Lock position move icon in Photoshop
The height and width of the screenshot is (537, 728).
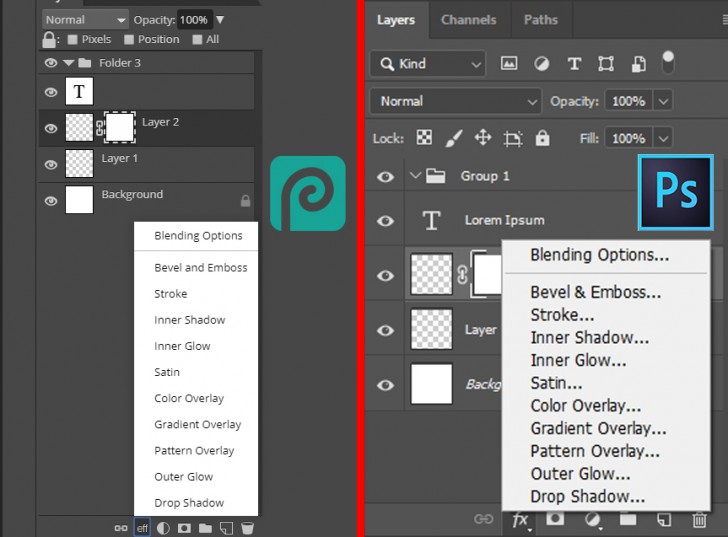(483, 138)
